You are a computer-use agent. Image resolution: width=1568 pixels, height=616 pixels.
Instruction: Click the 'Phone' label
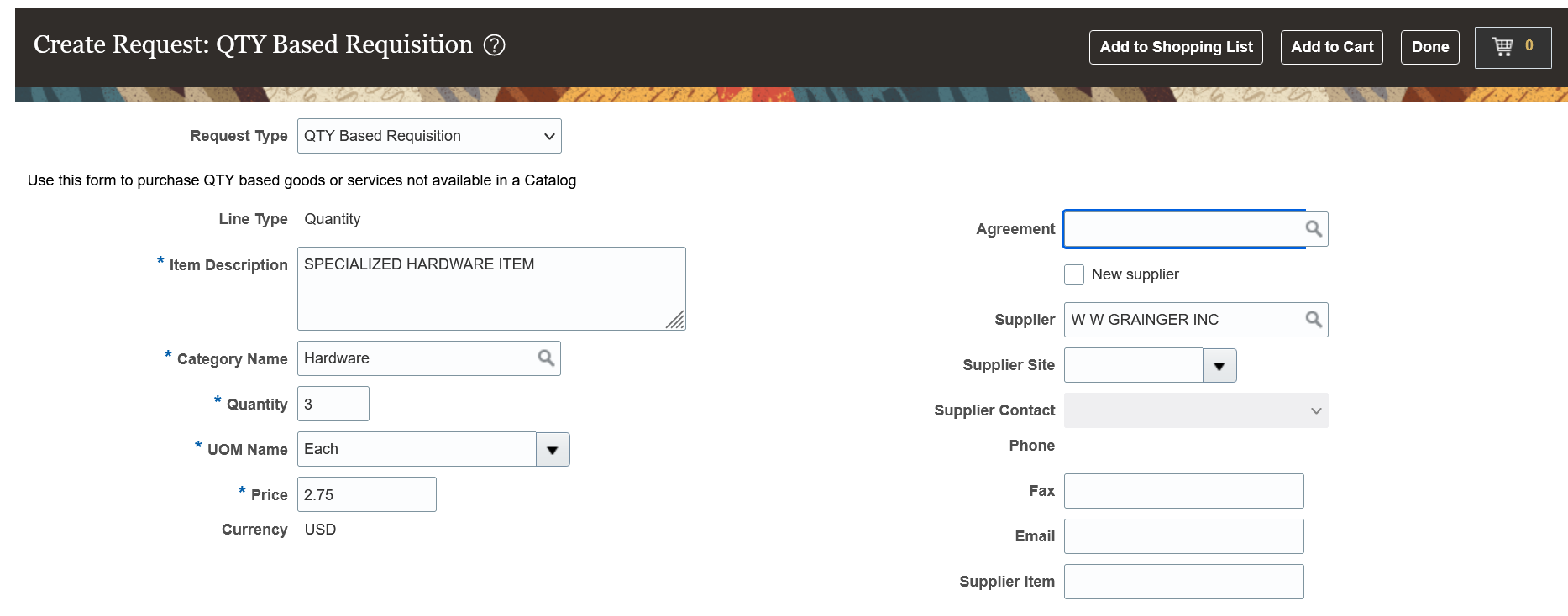click(x=1032, y=446)
